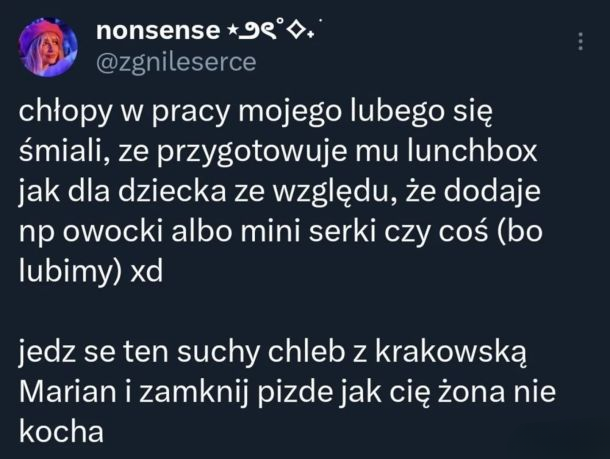Click the text lubimy) xd
Image resolution: width=610 pixels, height=459 pixels.
point(91,272)
